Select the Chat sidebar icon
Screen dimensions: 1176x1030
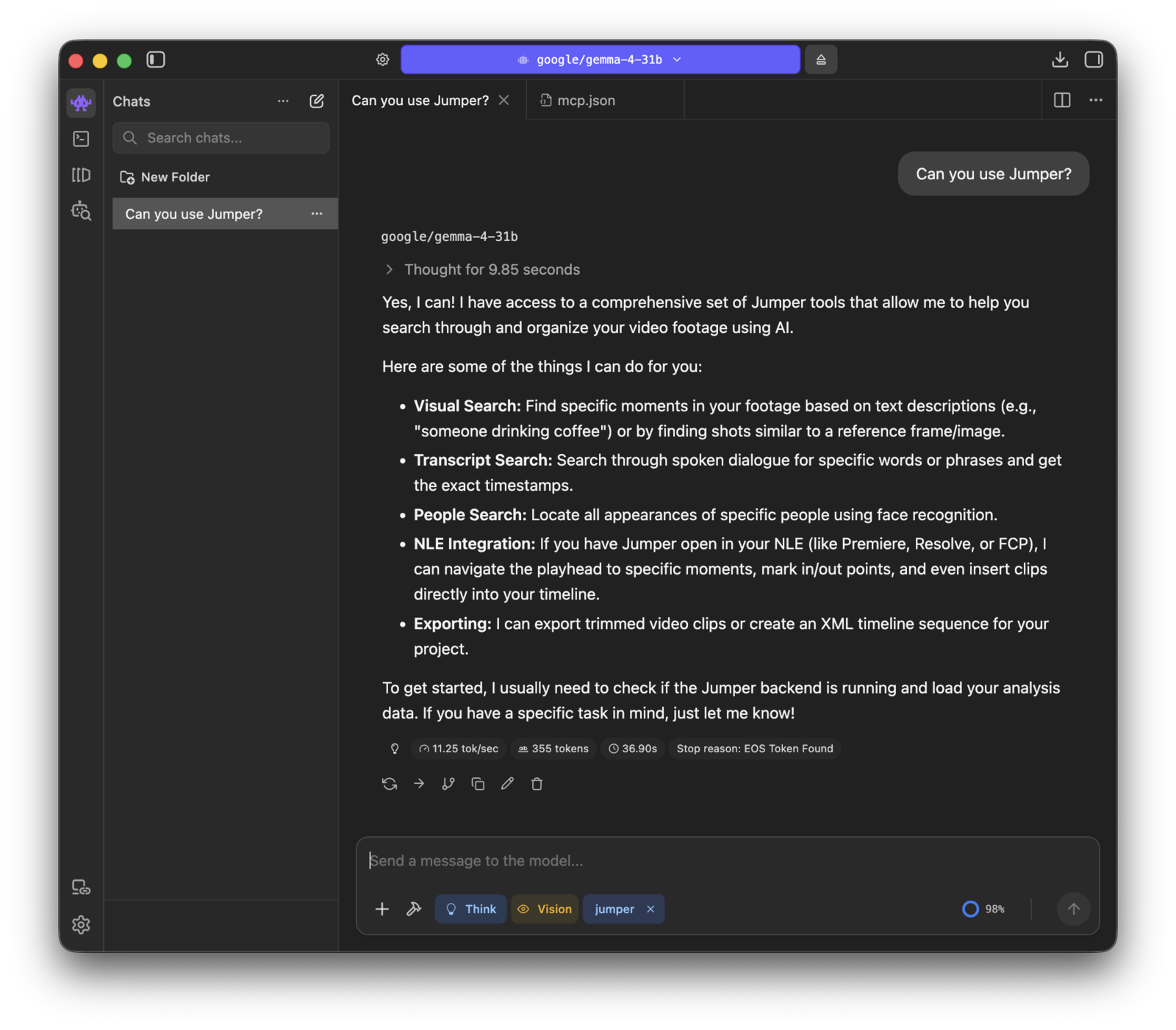click(x=81, y=103)
